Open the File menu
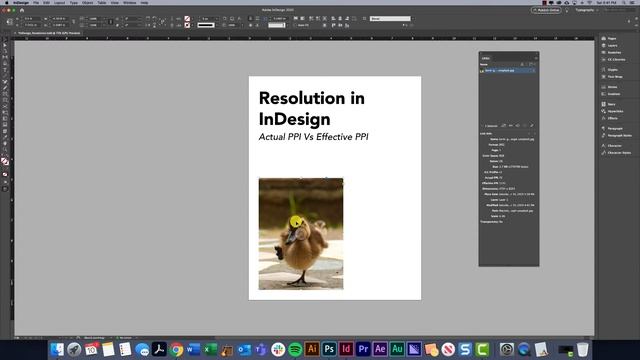640x360 pixels. pos(36,2)
